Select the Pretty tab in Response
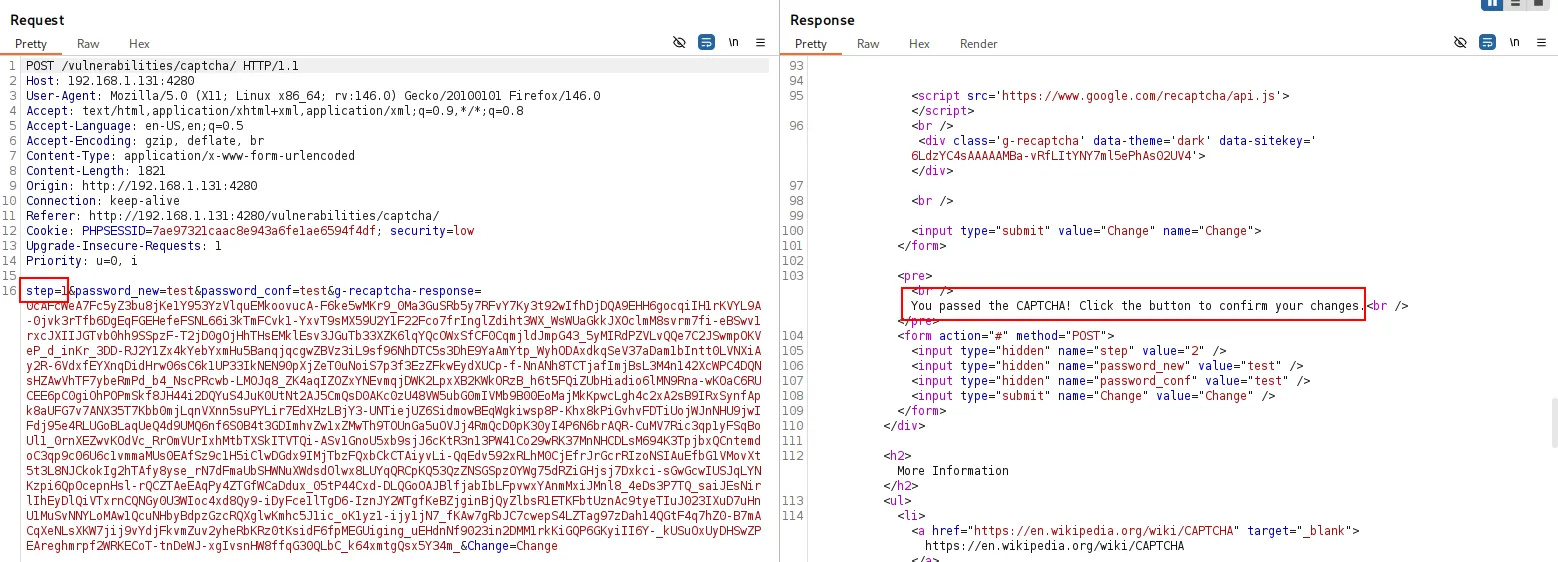1558x562 pixels. (x=811, y=44)
